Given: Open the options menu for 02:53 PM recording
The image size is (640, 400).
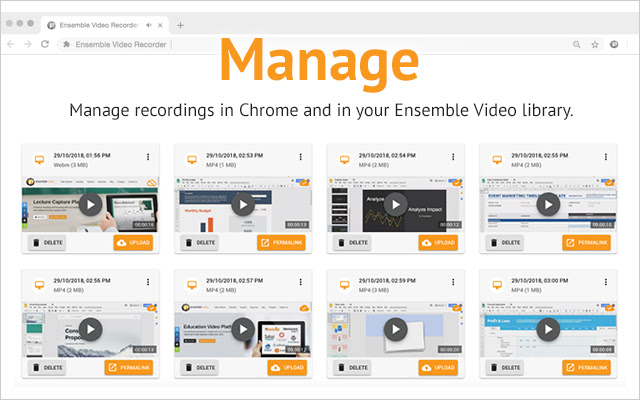Looking at the screenshot, I should (300, 157).
